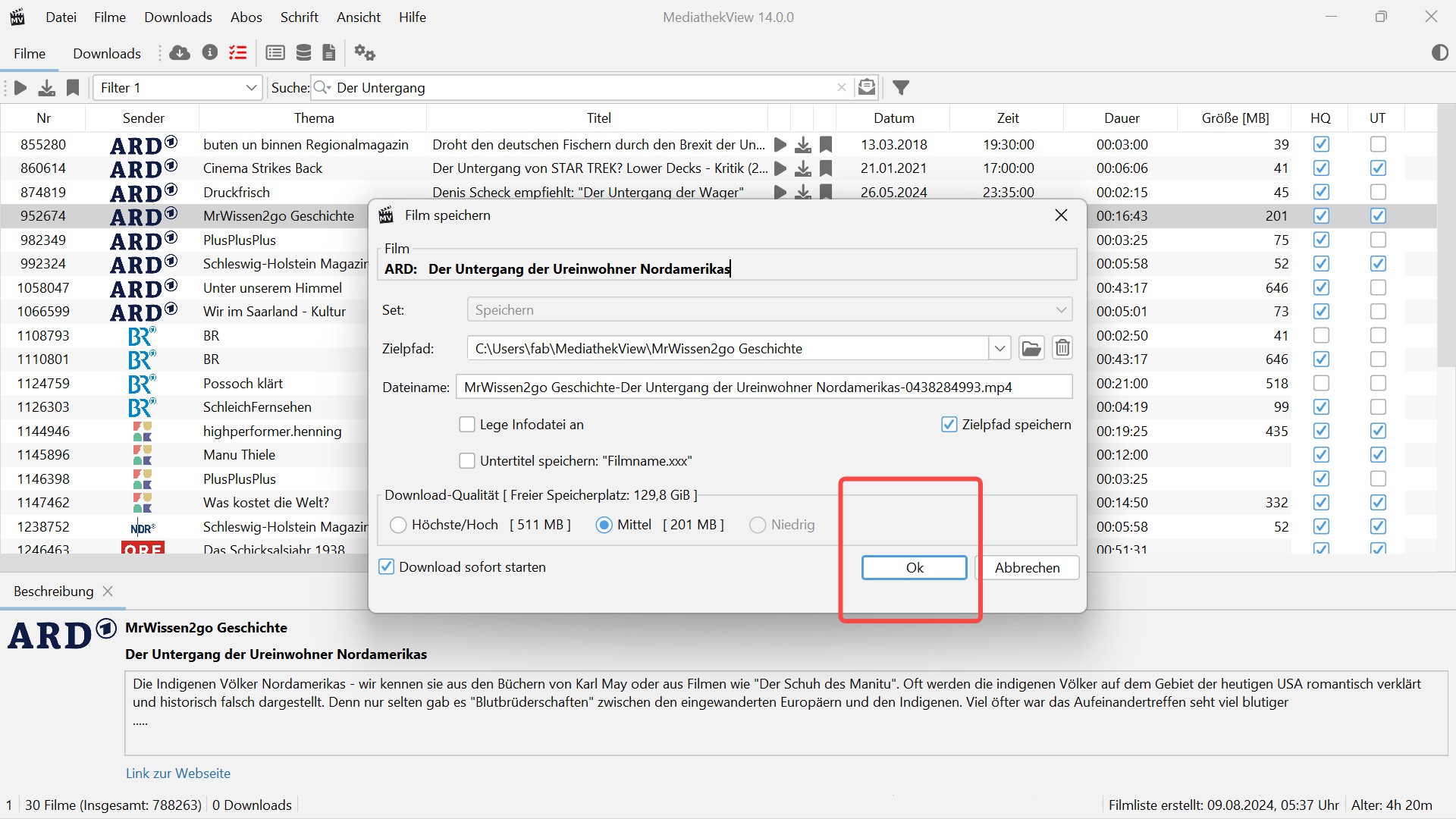
Task: Download the buten un binnen row film
Action: (803, 144)
